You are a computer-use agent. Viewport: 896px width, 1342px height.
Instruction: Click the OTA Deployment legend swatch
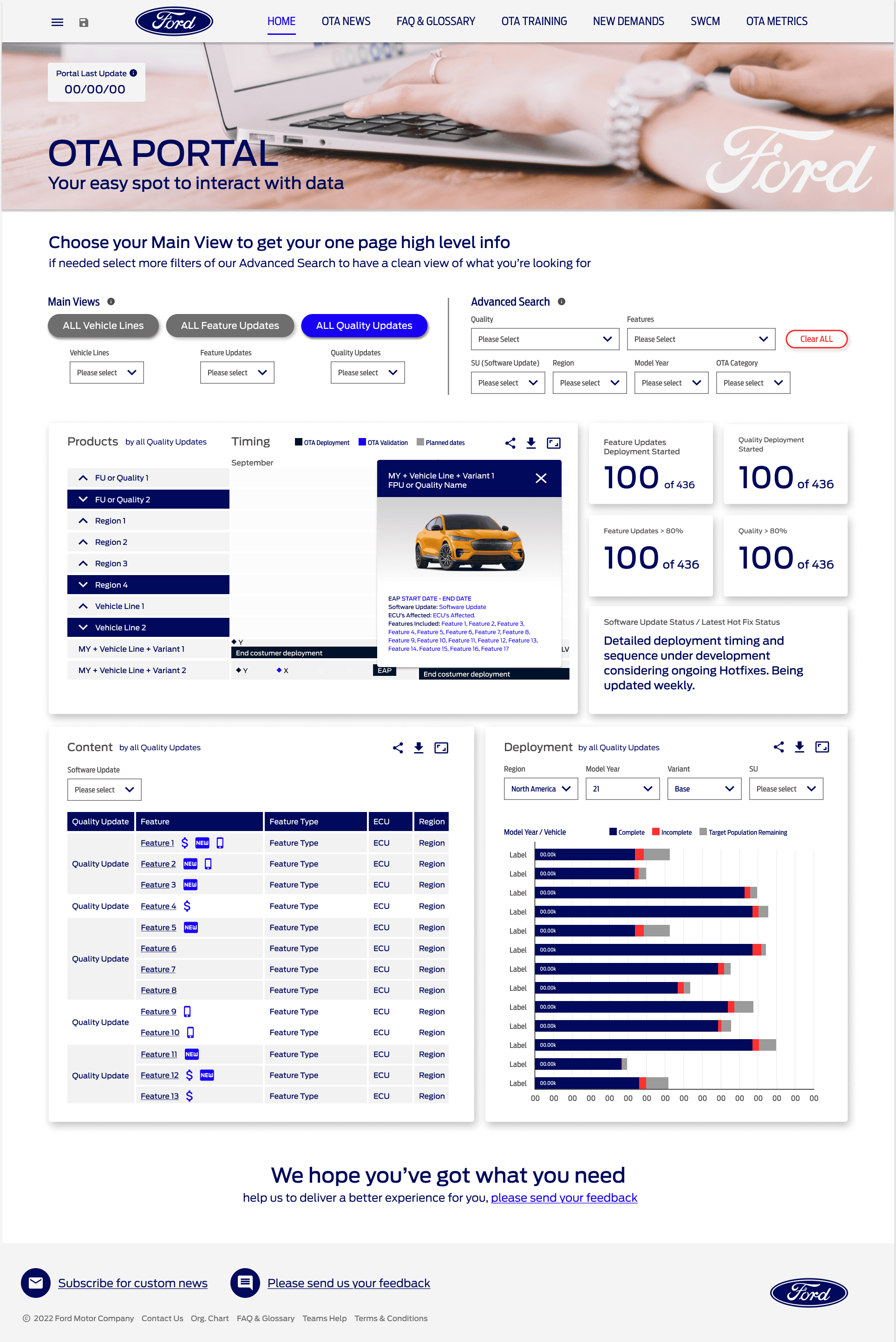(298, 442)
